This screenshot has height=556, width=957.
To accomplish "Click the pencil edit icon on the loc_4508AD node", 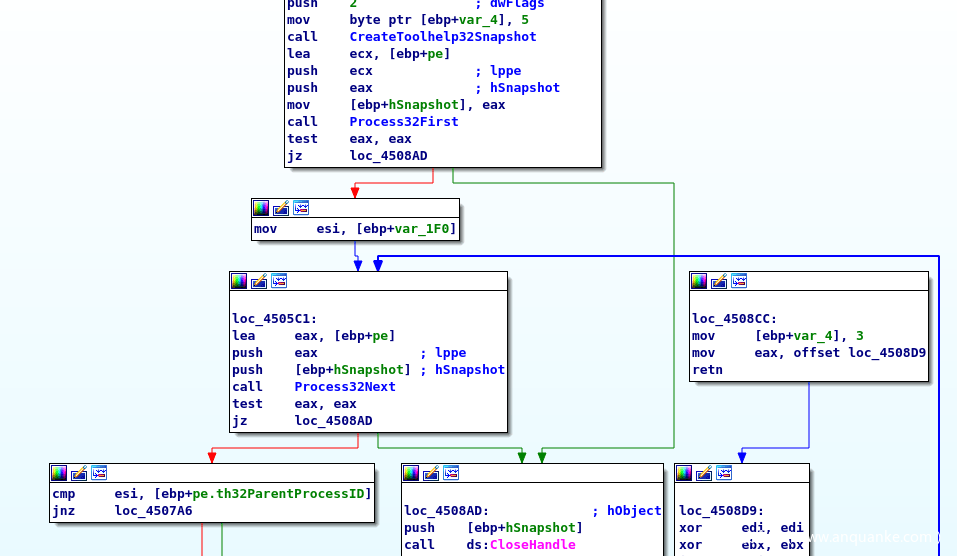I will click(x=431, y=473).
